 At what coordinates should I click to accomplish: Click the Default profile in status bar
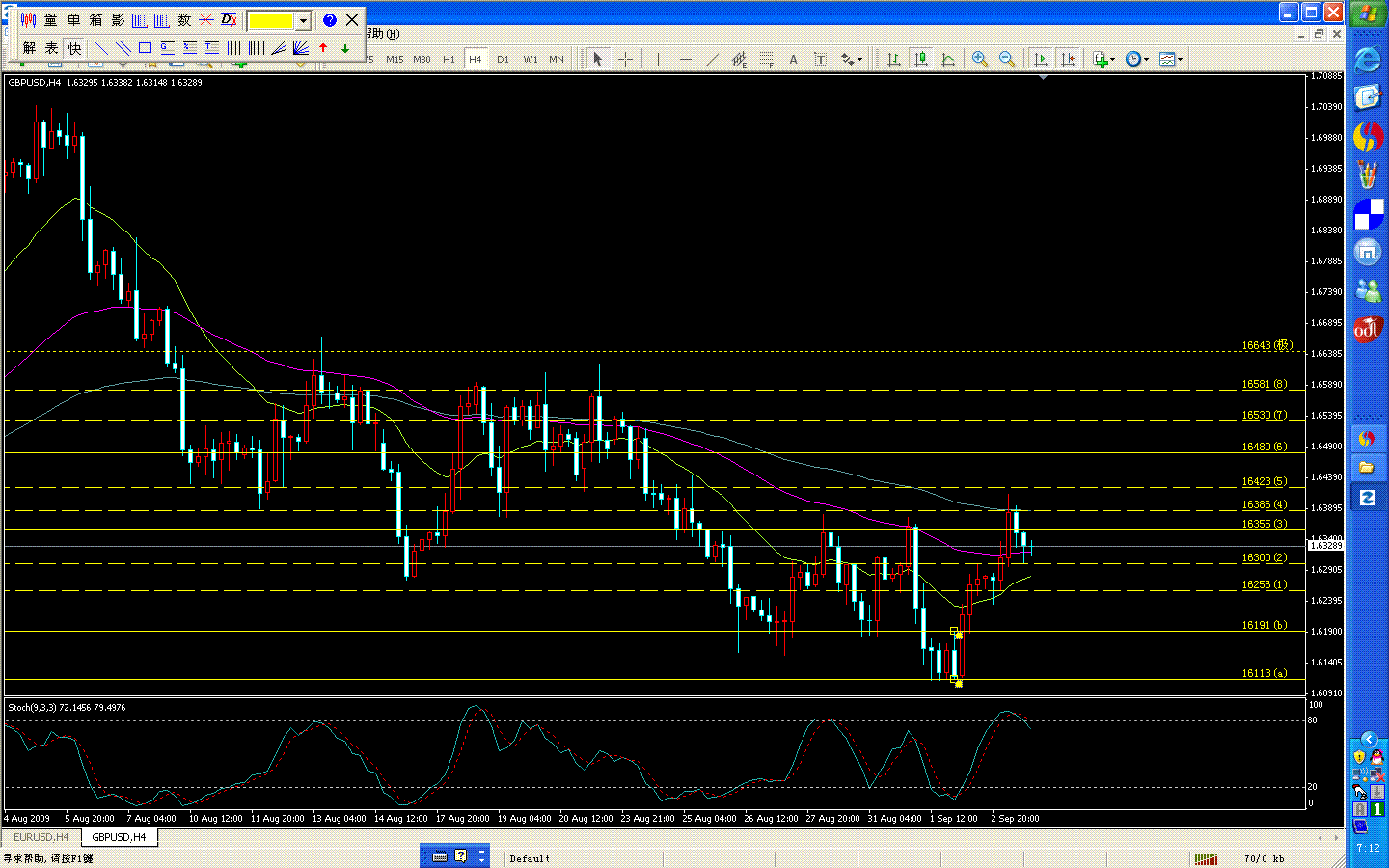(530, 858)
